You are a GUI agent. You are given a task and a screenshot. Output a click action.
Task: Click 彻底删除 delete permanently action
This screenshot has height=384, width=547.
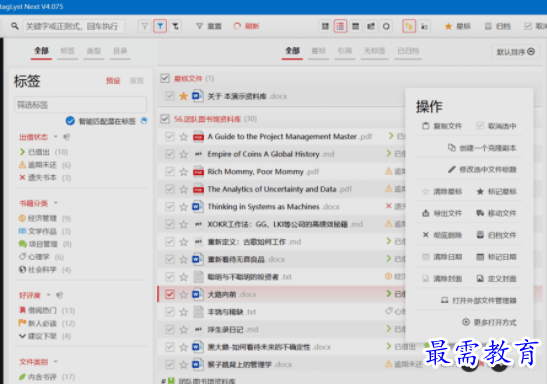point(442,235)
